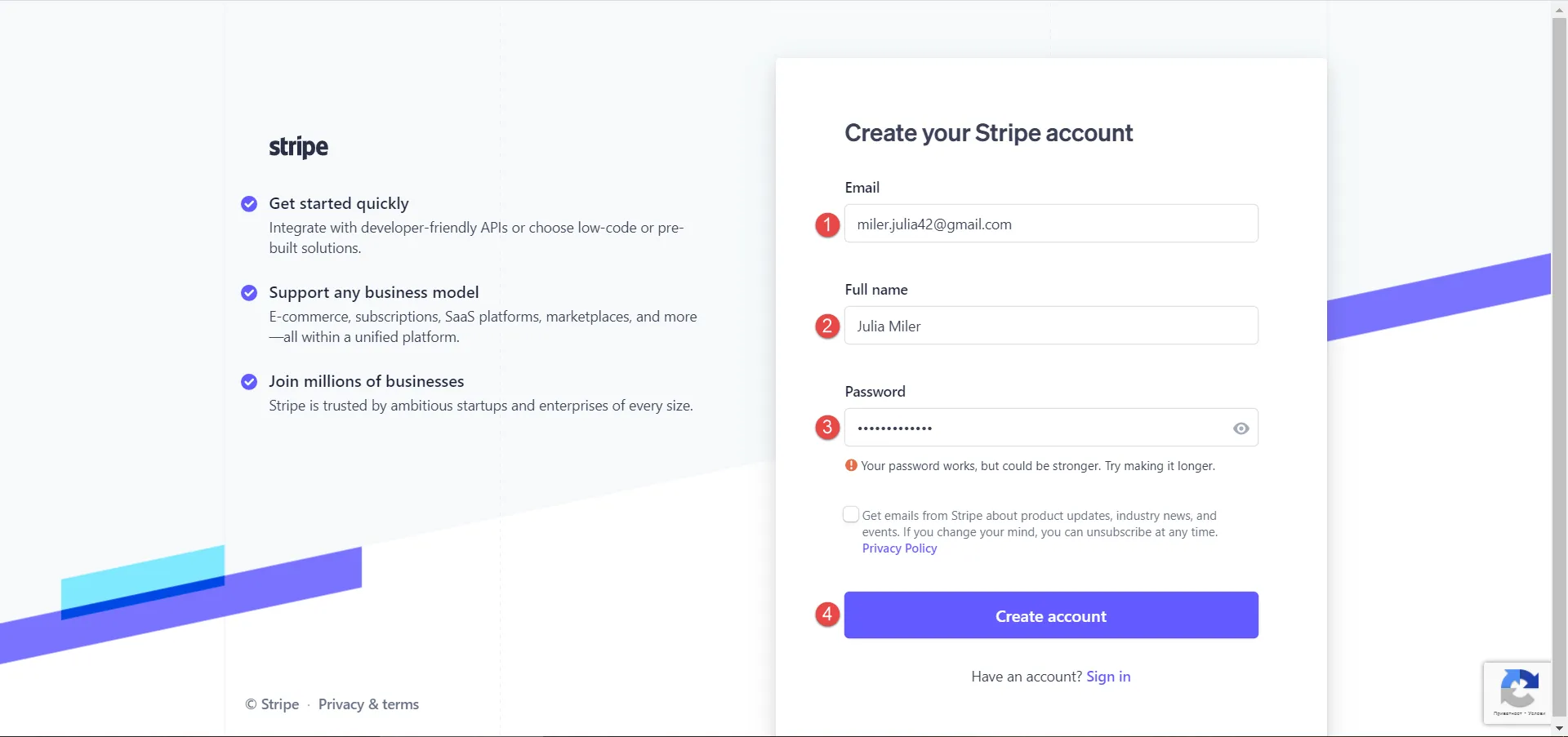Click the reCAPTCHA badge
Image resolution: width=1568 pixels, height=737 pixels.
1519,692
